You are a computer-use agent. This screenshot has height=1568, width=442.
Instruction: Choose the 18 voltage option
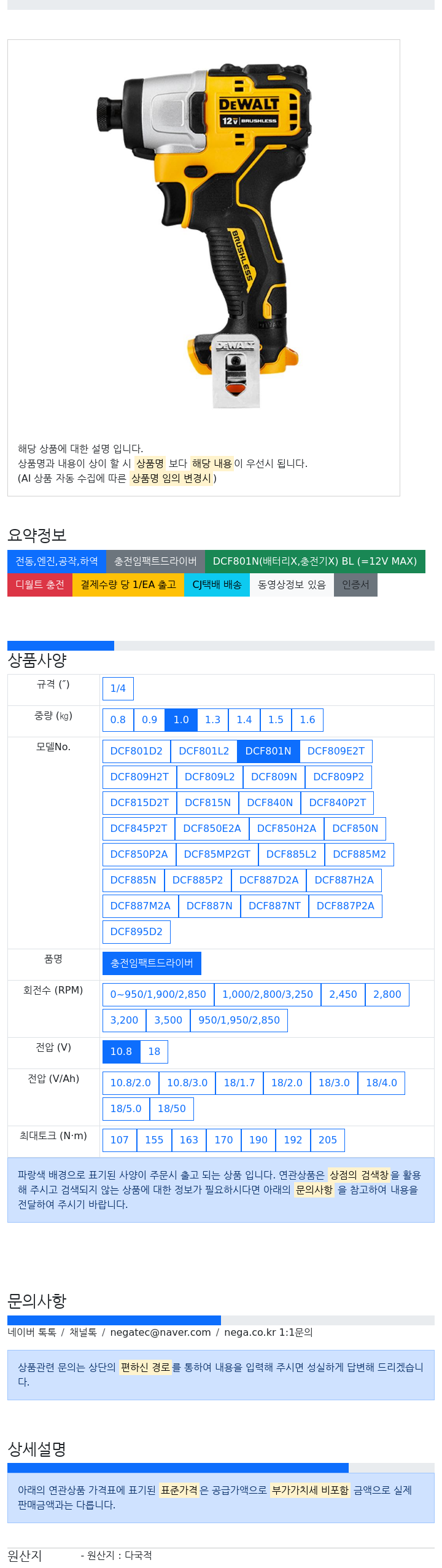click(154, 1051)
